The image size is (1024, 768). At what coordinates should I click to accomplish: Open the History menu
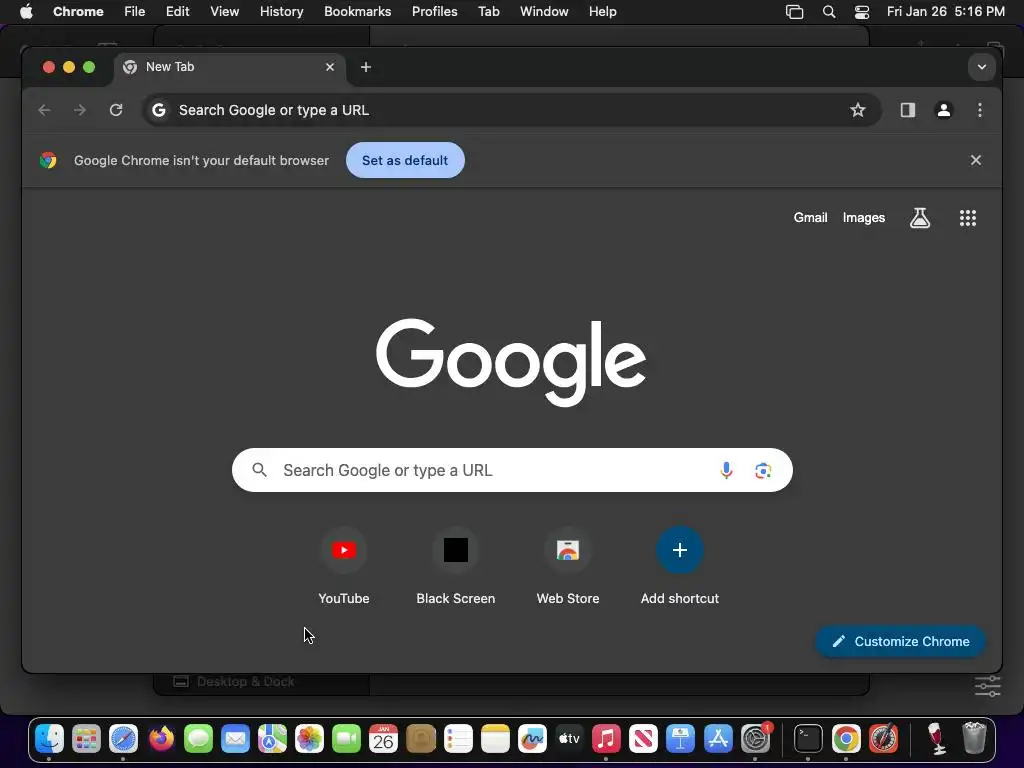281,11
